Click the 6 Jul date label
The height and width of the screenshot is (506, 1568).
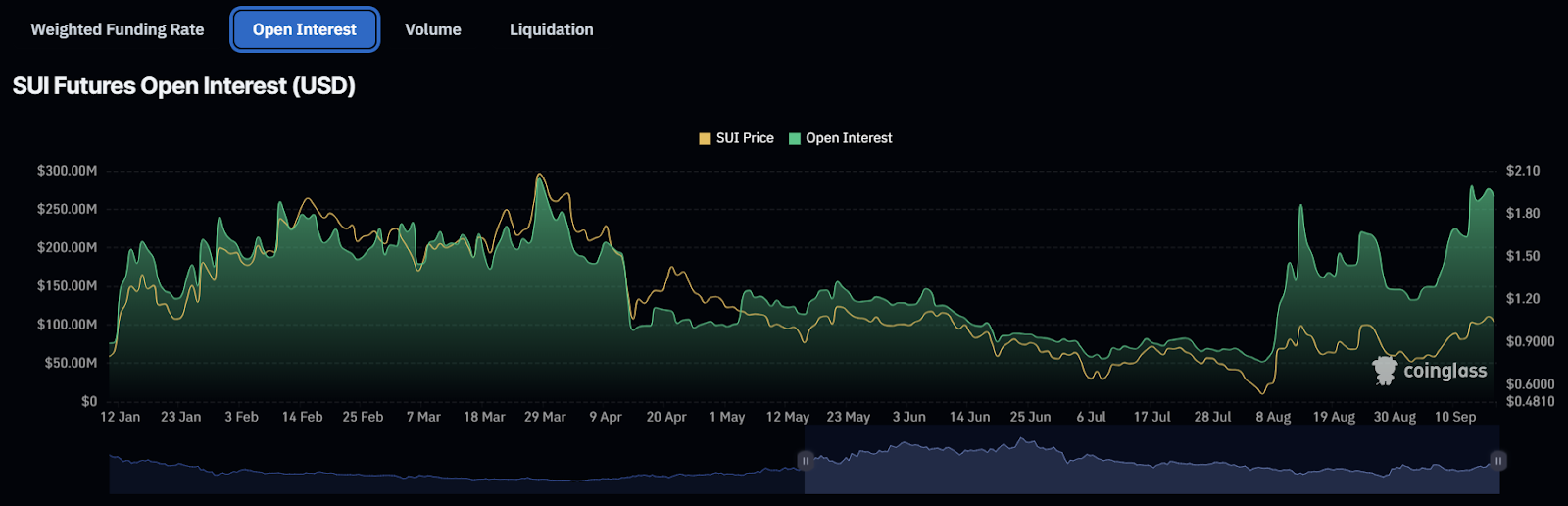point(1091,417)
